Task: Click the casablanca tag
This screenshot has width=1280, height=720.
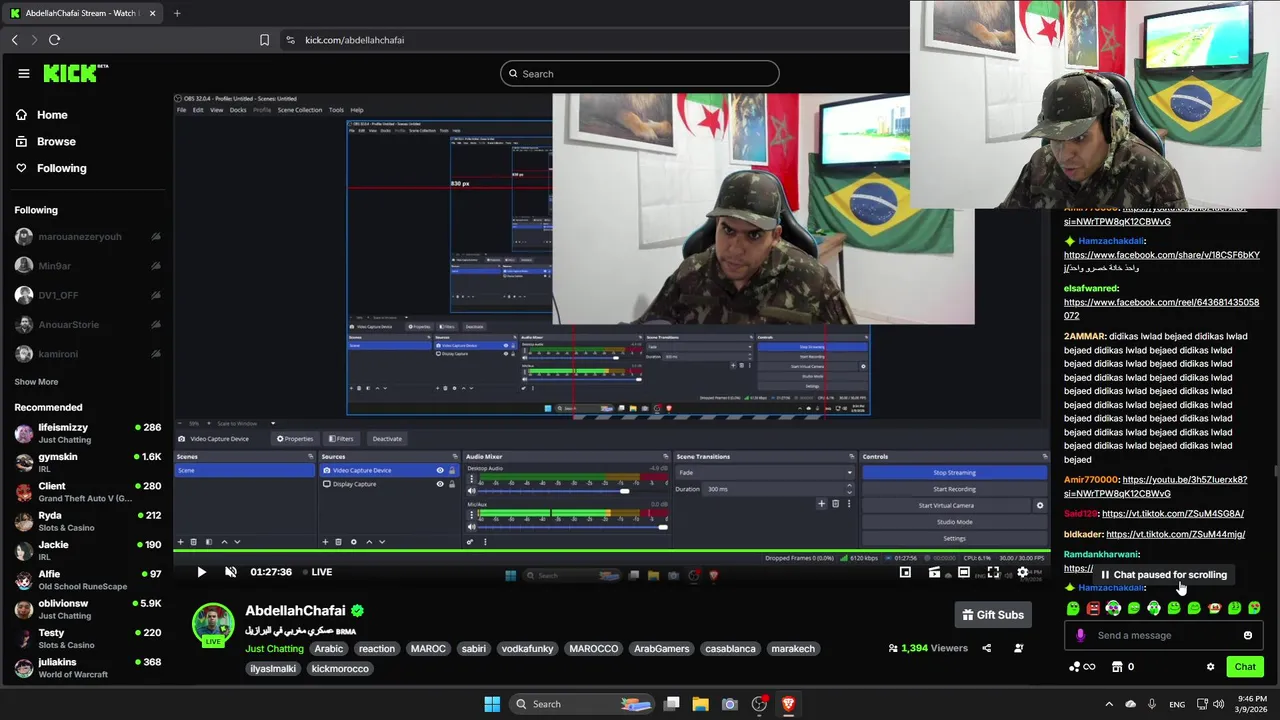Action: [730, 649]
